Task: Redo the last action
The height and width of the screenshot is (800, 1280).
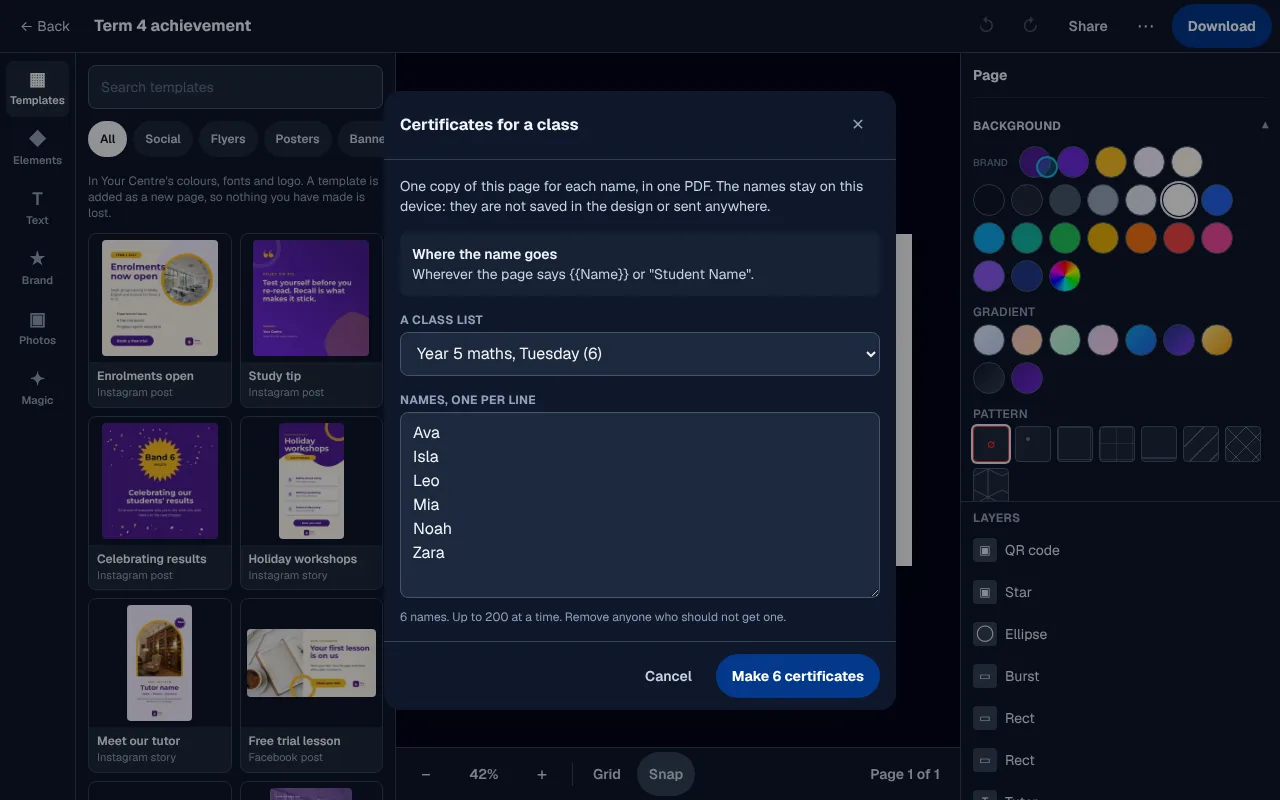Action: tap(1030, 26)
